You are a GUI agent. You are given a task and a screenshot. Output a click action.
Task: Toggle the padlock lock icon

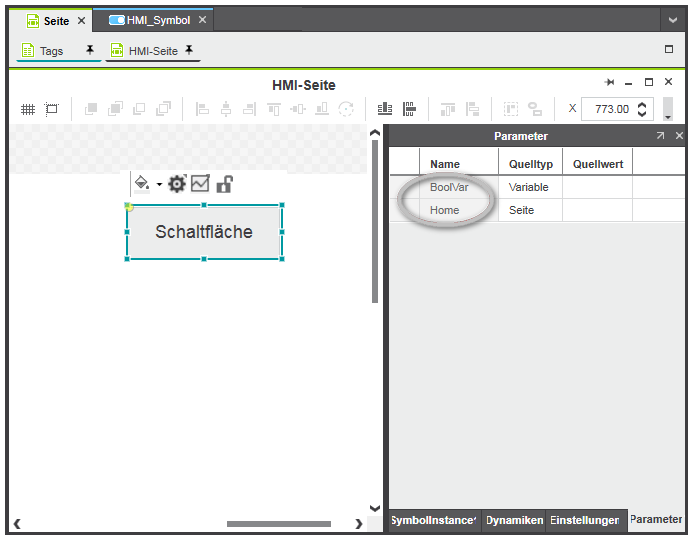click(x=224, y=183)
